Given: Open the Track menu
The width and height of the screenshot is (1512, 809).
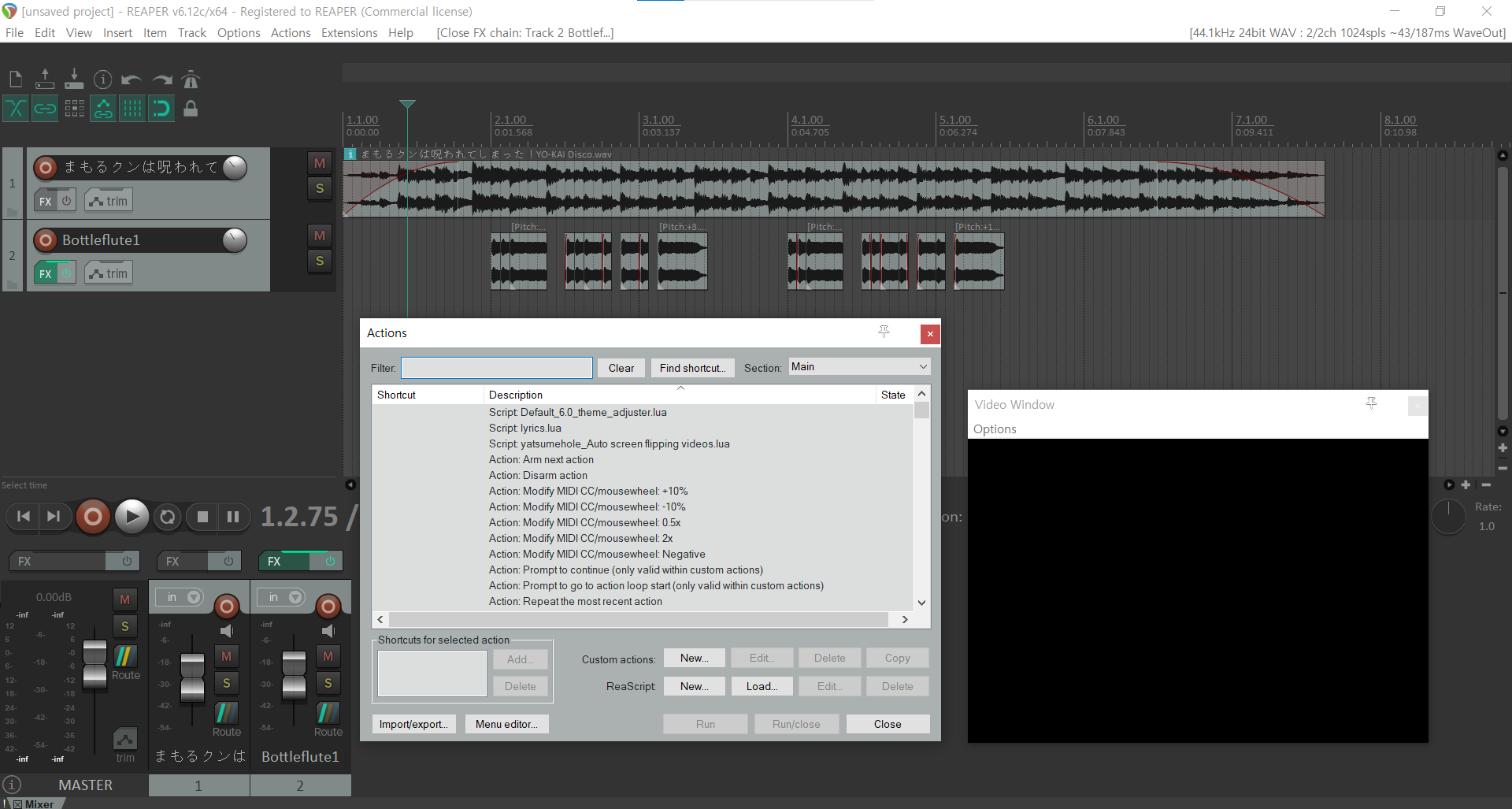Looking at the screenshot, I should point(192,33).
